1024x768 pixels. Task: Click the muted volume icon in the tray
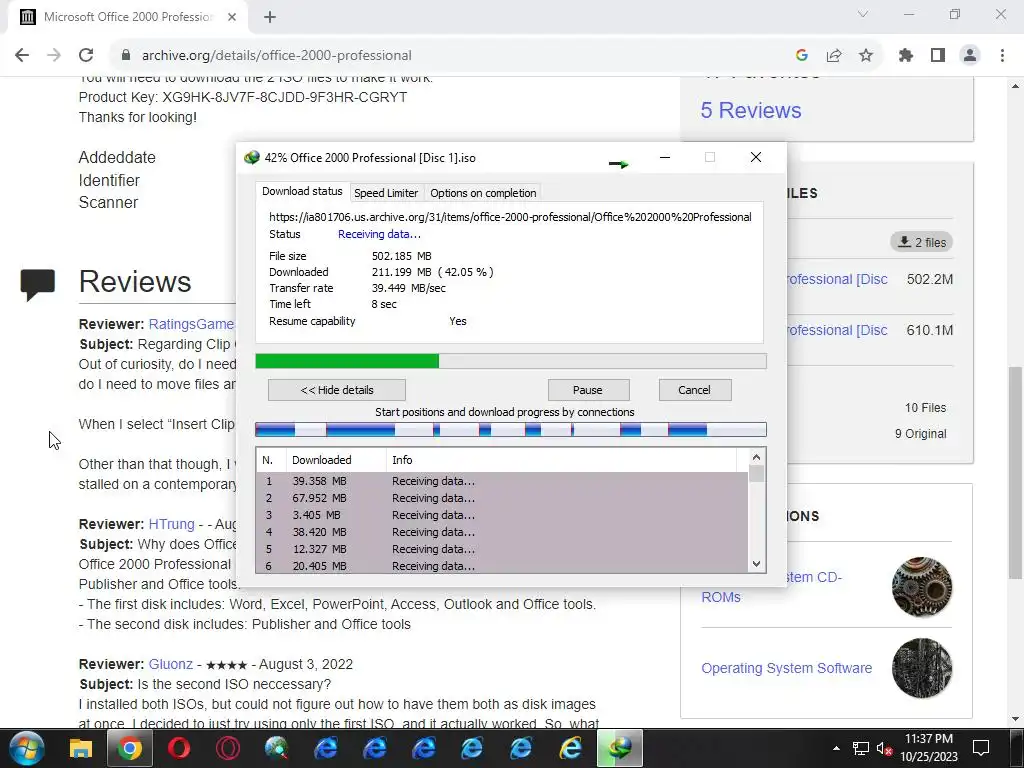[884, 748]
